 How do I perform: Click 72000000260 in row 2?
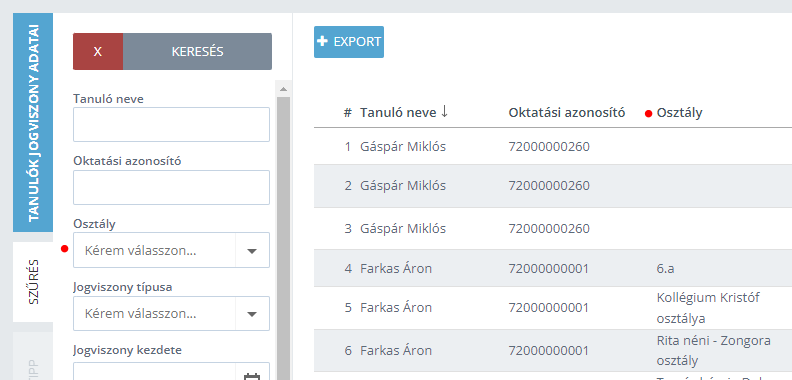pyautogui.click(x=549, y=186)
